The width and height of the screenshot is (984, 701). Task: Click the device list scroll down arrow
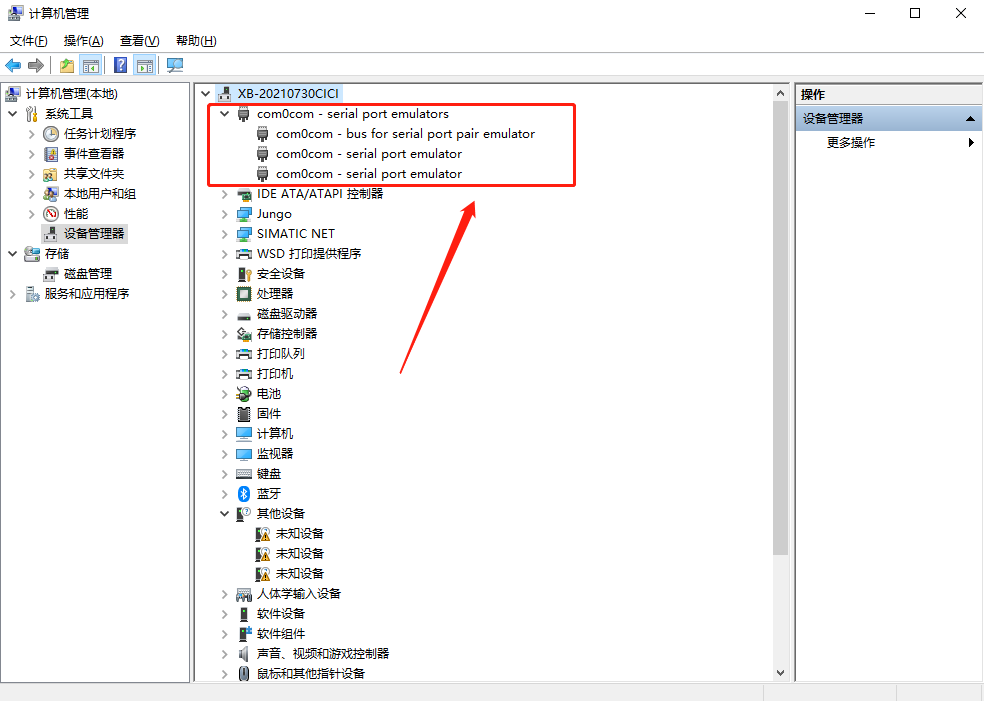(x=780, y=673)
